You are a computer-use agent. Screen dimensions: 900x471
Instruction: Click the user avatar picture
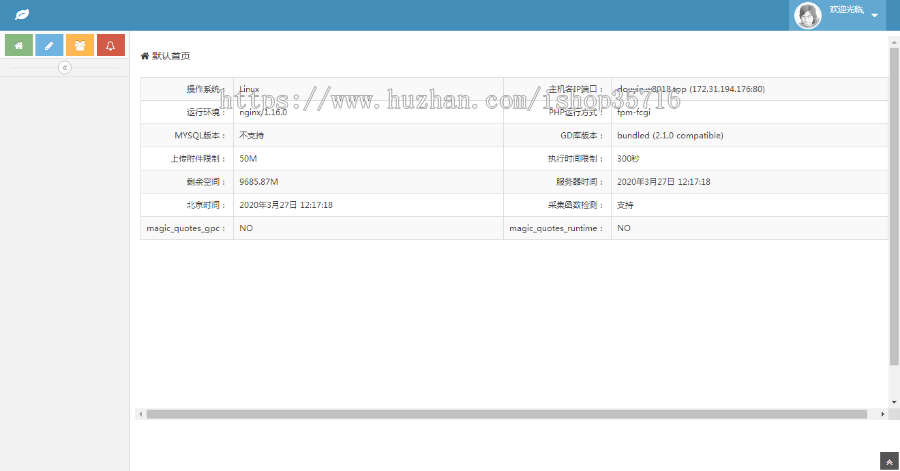(x=808, y=15)
